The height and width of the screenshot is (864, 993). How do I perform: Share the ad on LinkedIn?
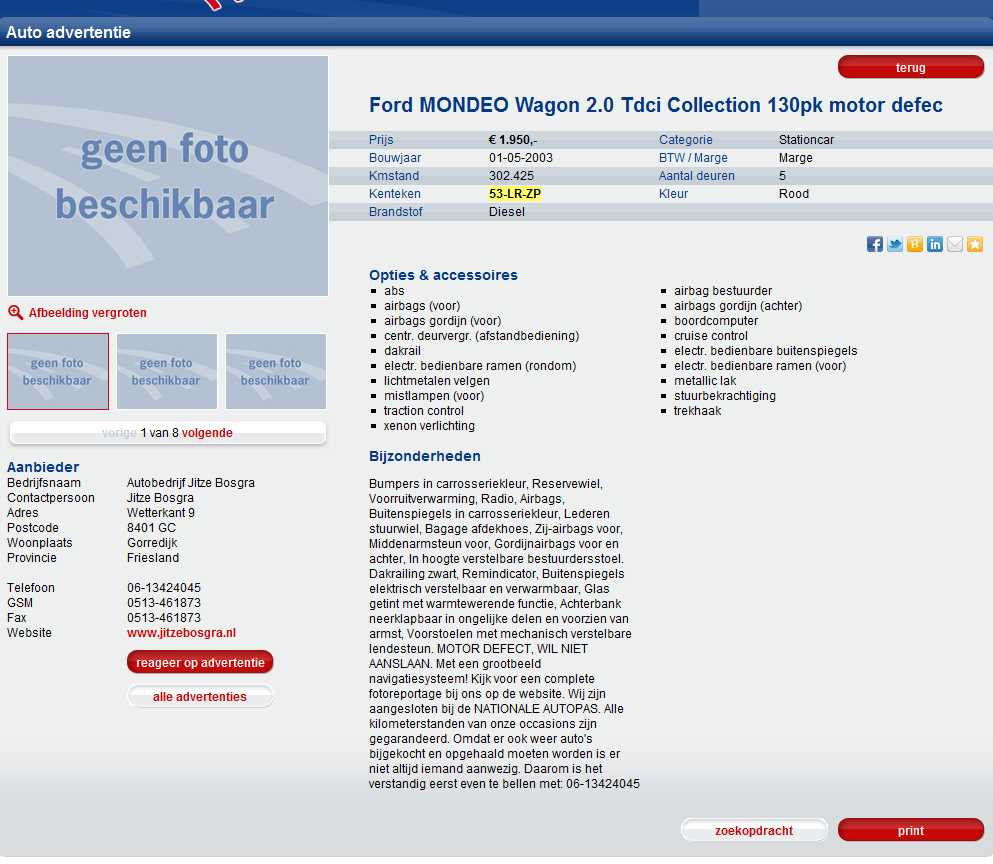935,244
